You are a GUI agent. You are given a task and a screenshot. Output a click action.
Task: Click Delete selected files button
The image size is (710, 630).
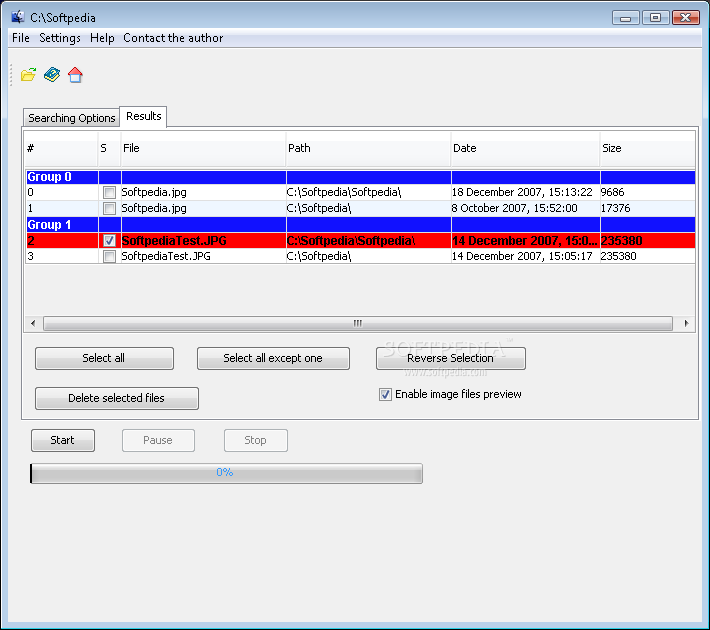click(117, 398)
